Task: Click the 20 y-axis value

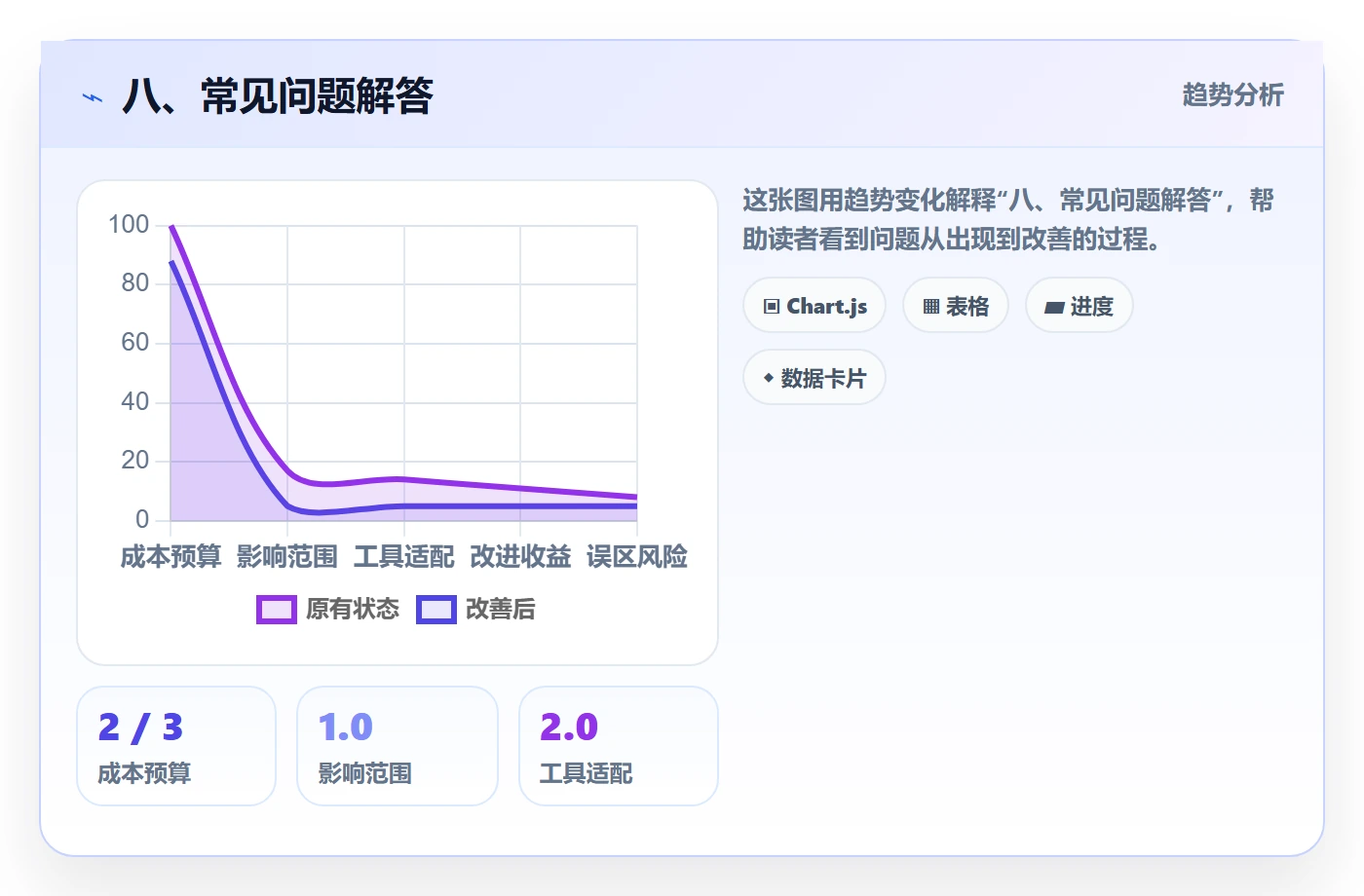Action: (135, 461)
